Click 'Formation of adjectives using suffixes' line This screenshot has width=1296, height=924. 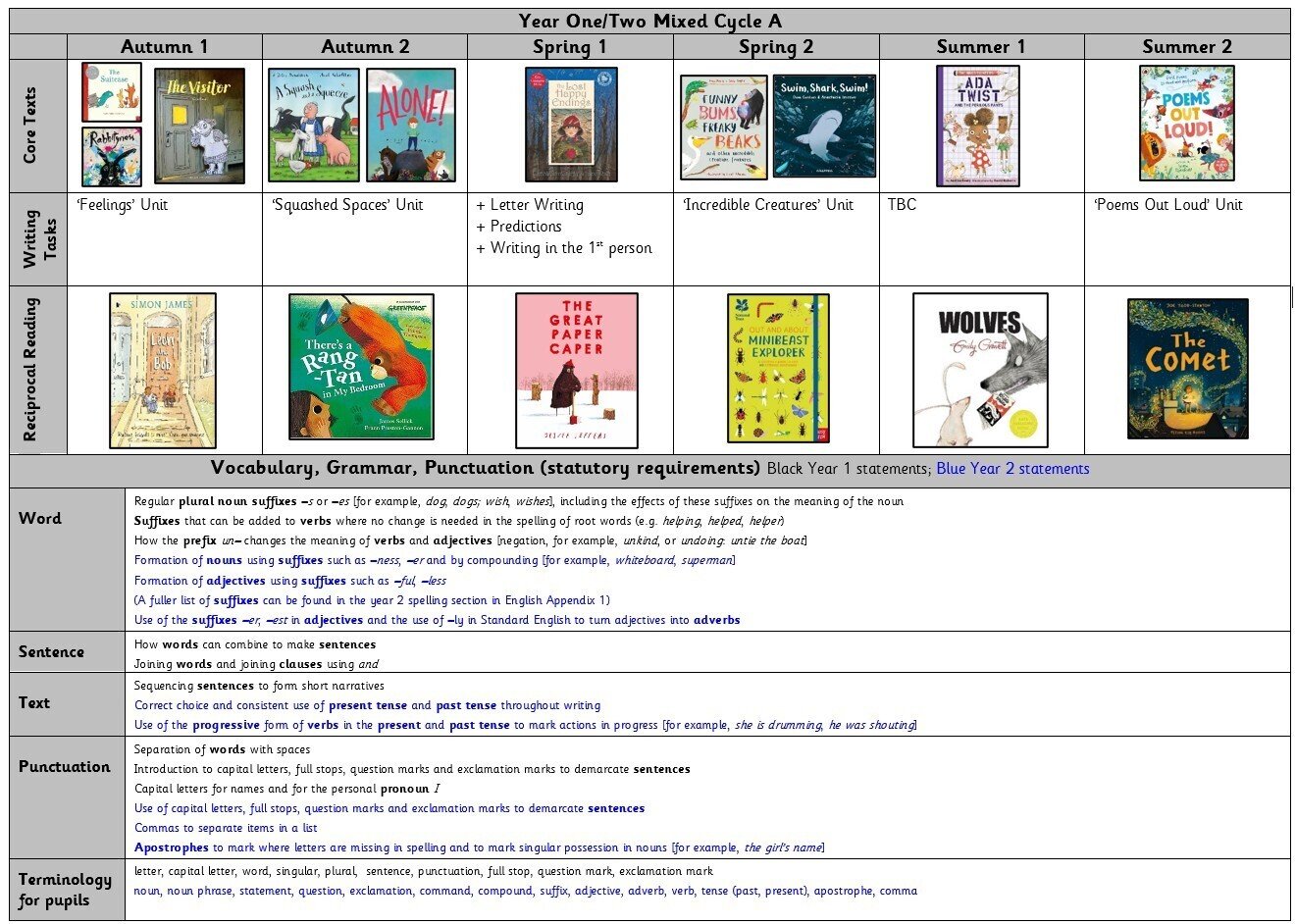(x=290, y=581)
